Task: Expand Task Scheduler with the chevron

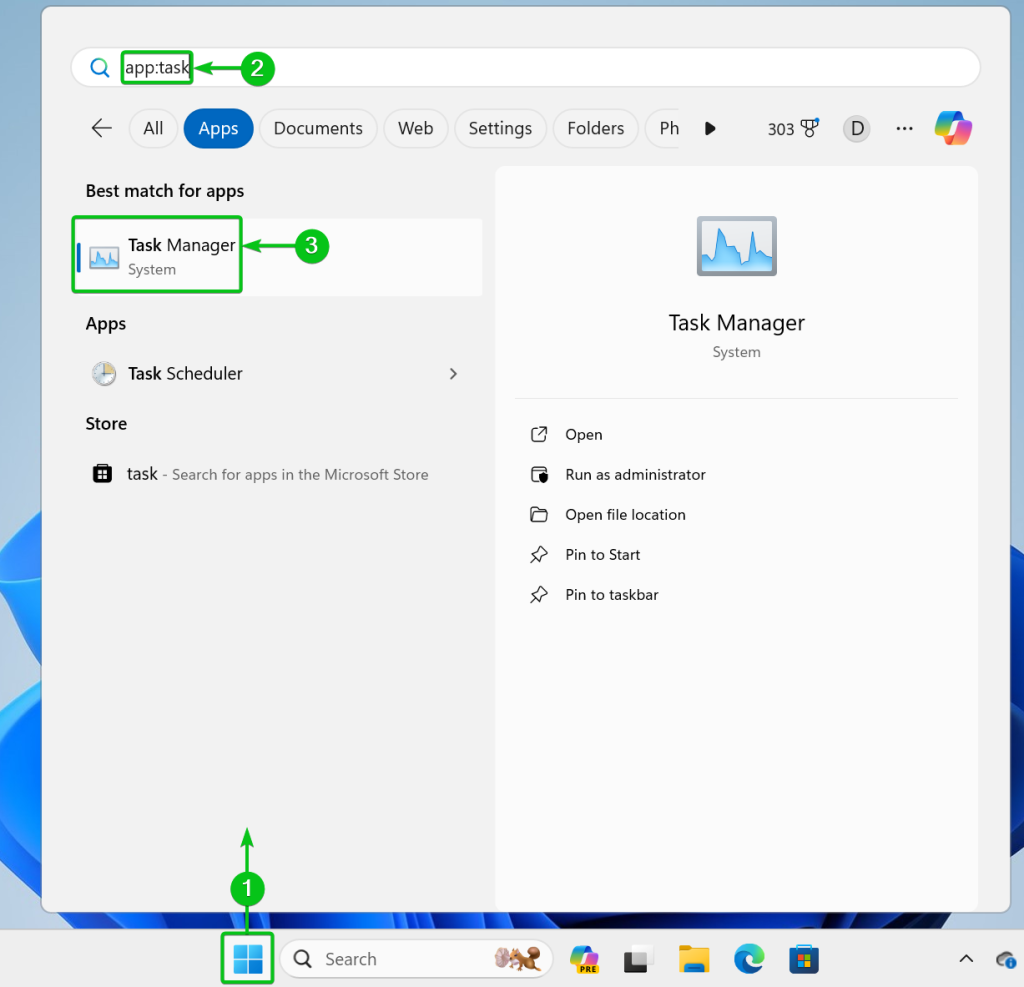Action: pyautogui.click(x=453, y=373)
